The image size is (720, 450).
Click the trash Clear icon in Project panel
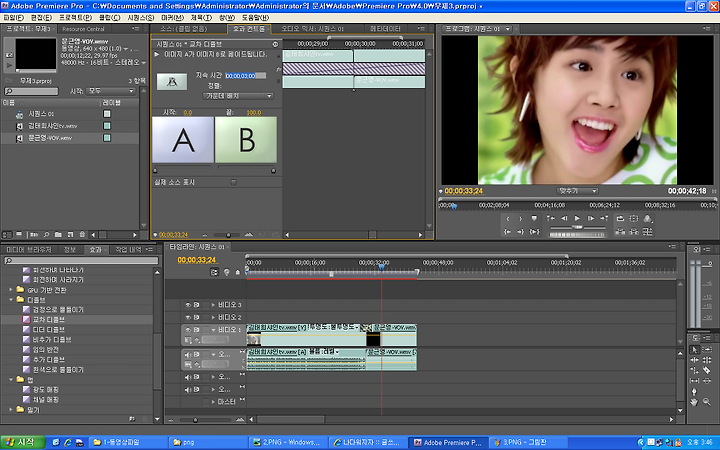tap(82, 234)
